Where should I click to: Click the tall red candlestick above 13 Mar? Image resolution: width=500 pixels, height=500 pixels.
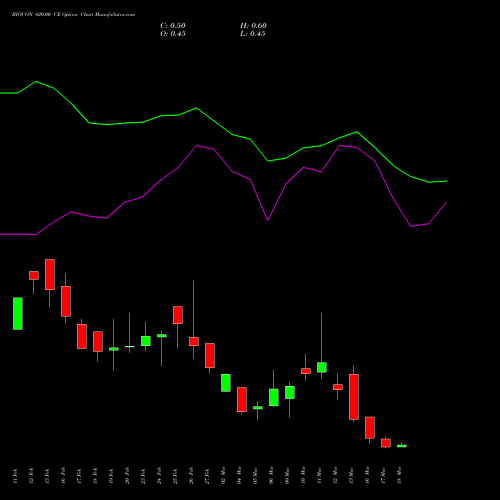[x=354, y=397]
